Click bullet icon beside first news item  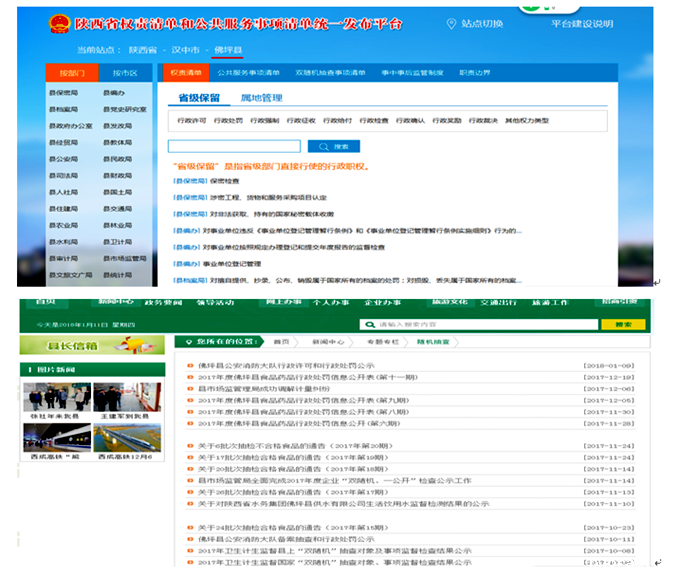point(190,367)
